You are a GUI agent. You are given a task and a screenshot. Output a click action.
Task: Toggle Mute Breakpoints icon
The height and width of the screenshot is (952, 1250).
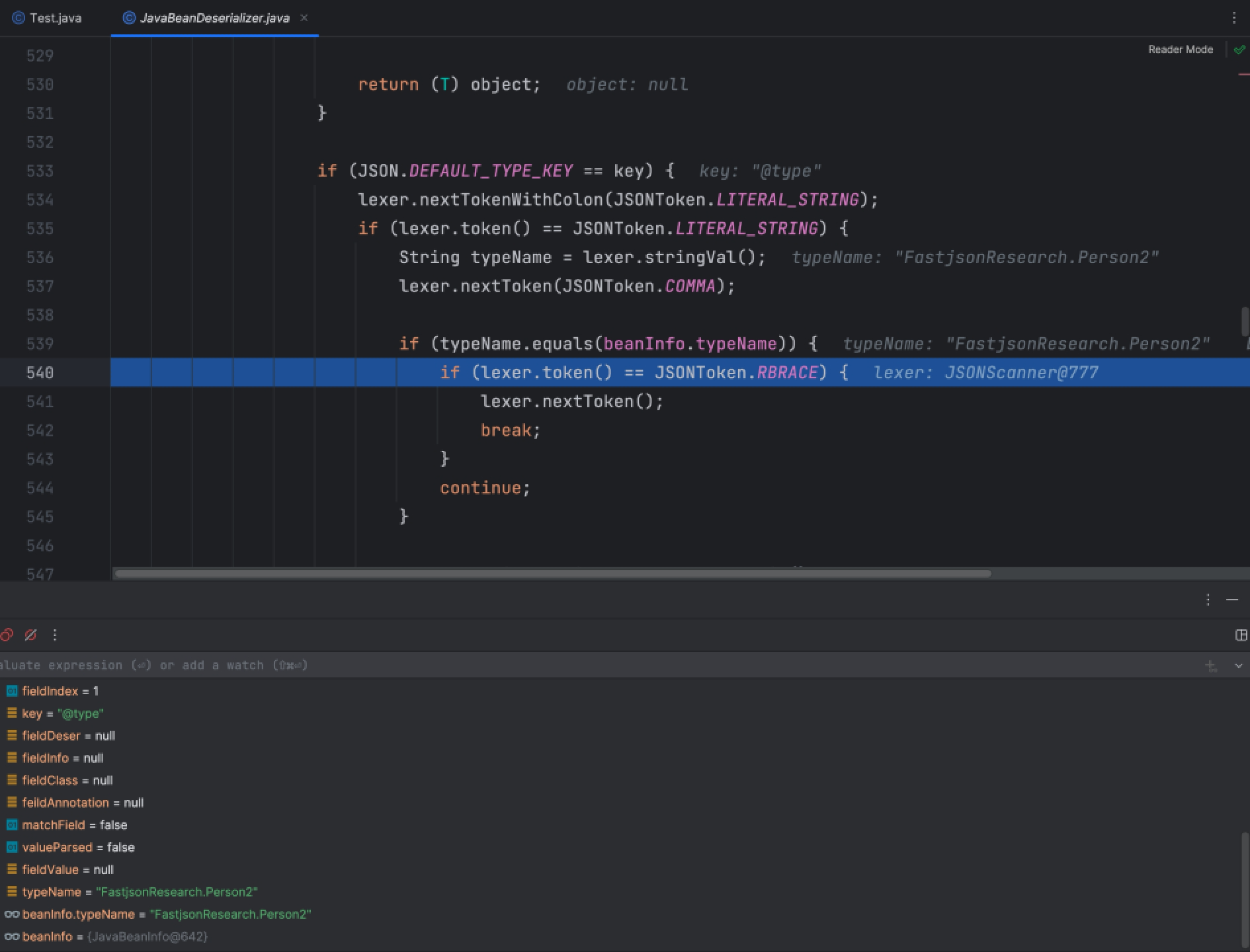[x=30, y=635]
